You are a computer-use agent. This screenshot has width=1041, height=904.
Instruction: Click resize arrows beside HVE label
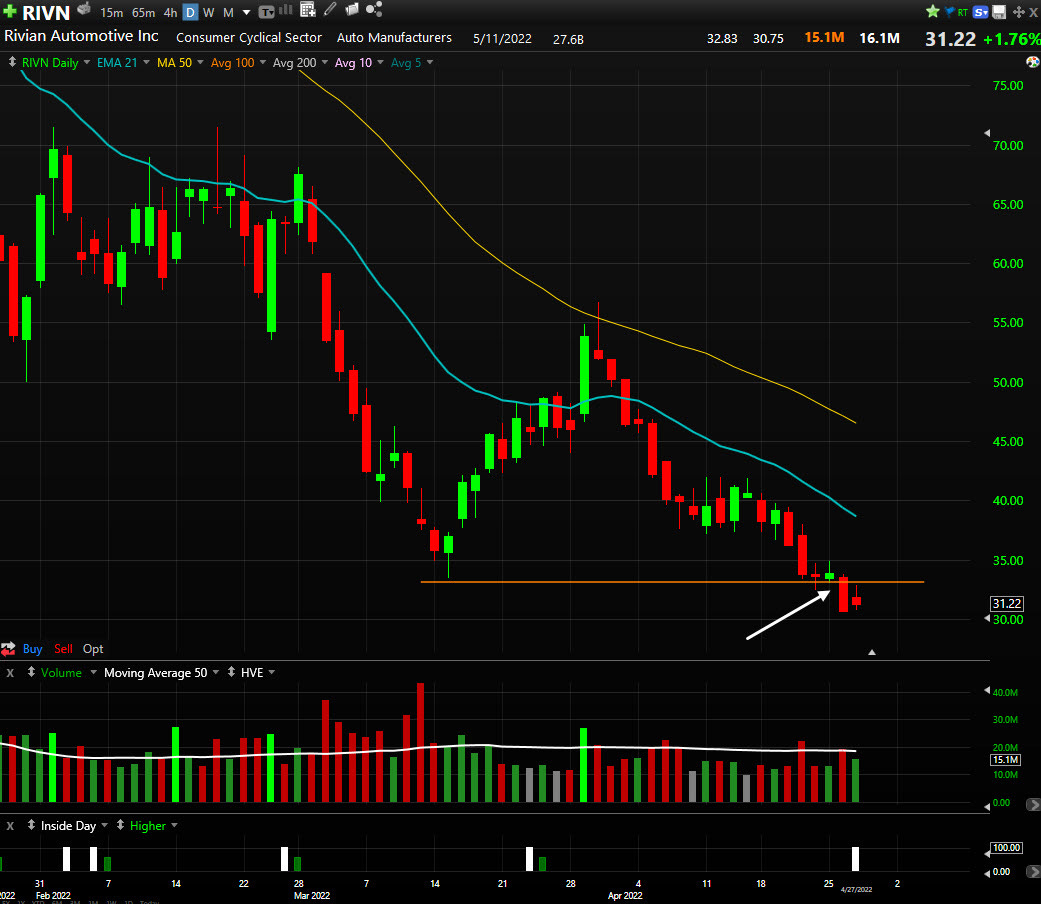(x=231, y=672)
